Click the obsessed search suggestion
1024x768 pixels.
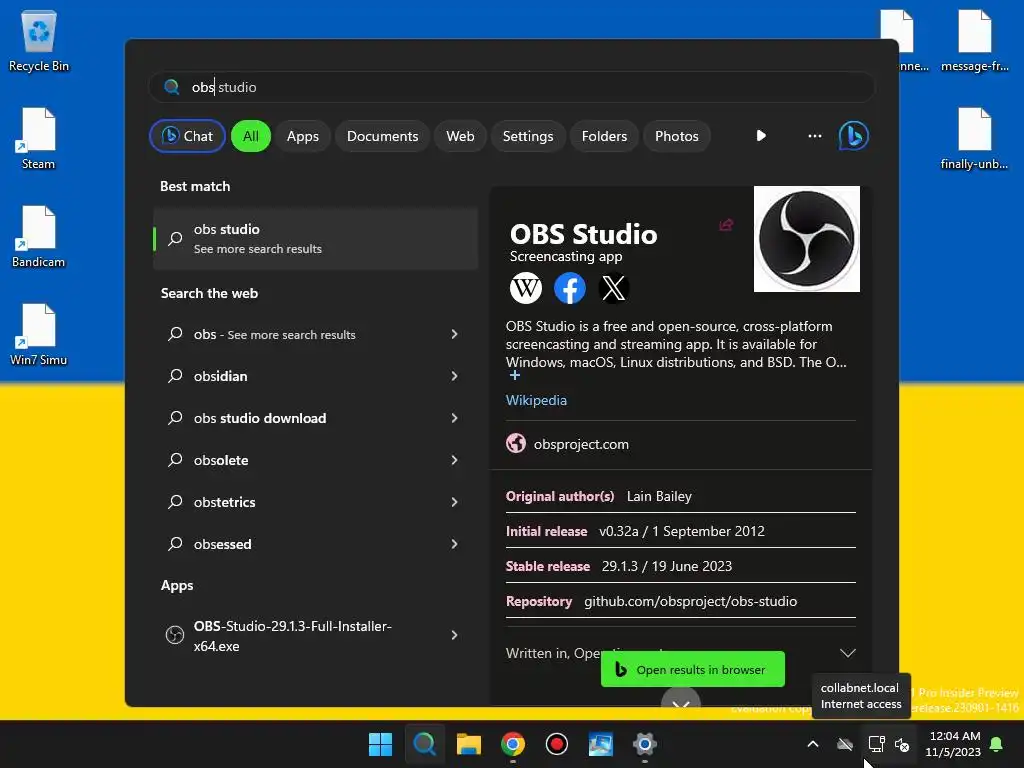pos(223,544)
